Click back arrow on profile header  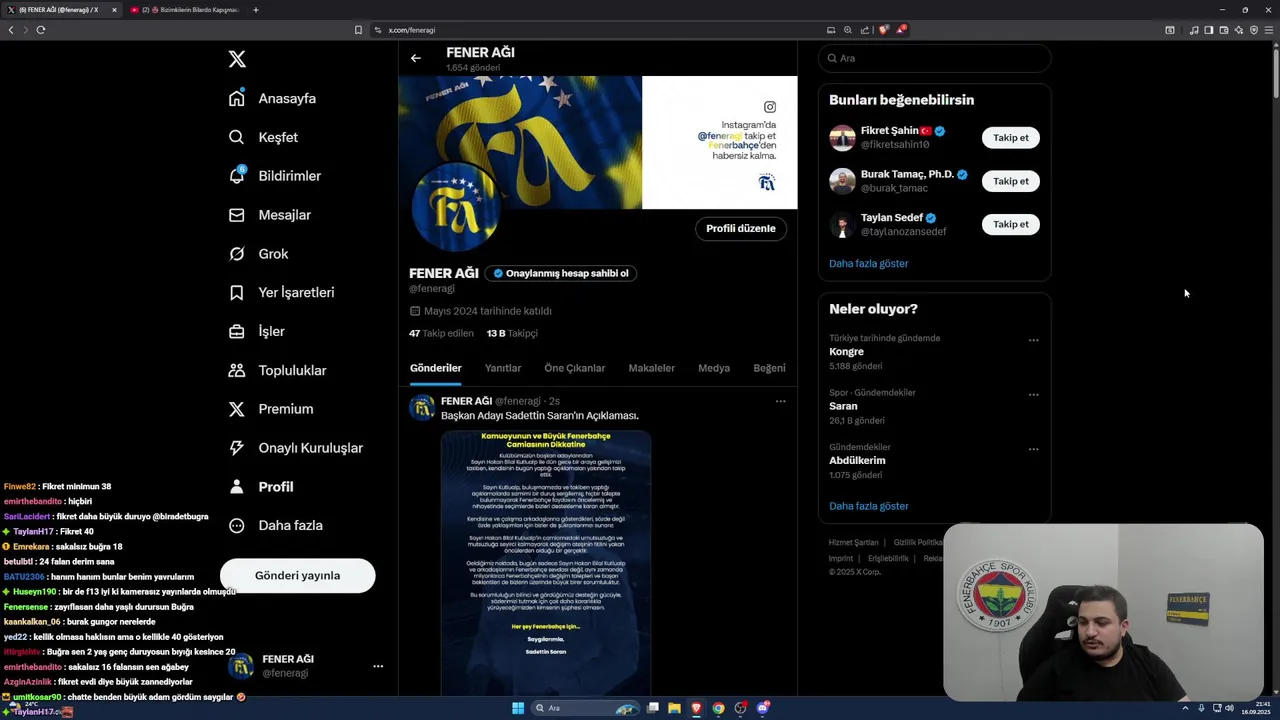tap(416, 58)
